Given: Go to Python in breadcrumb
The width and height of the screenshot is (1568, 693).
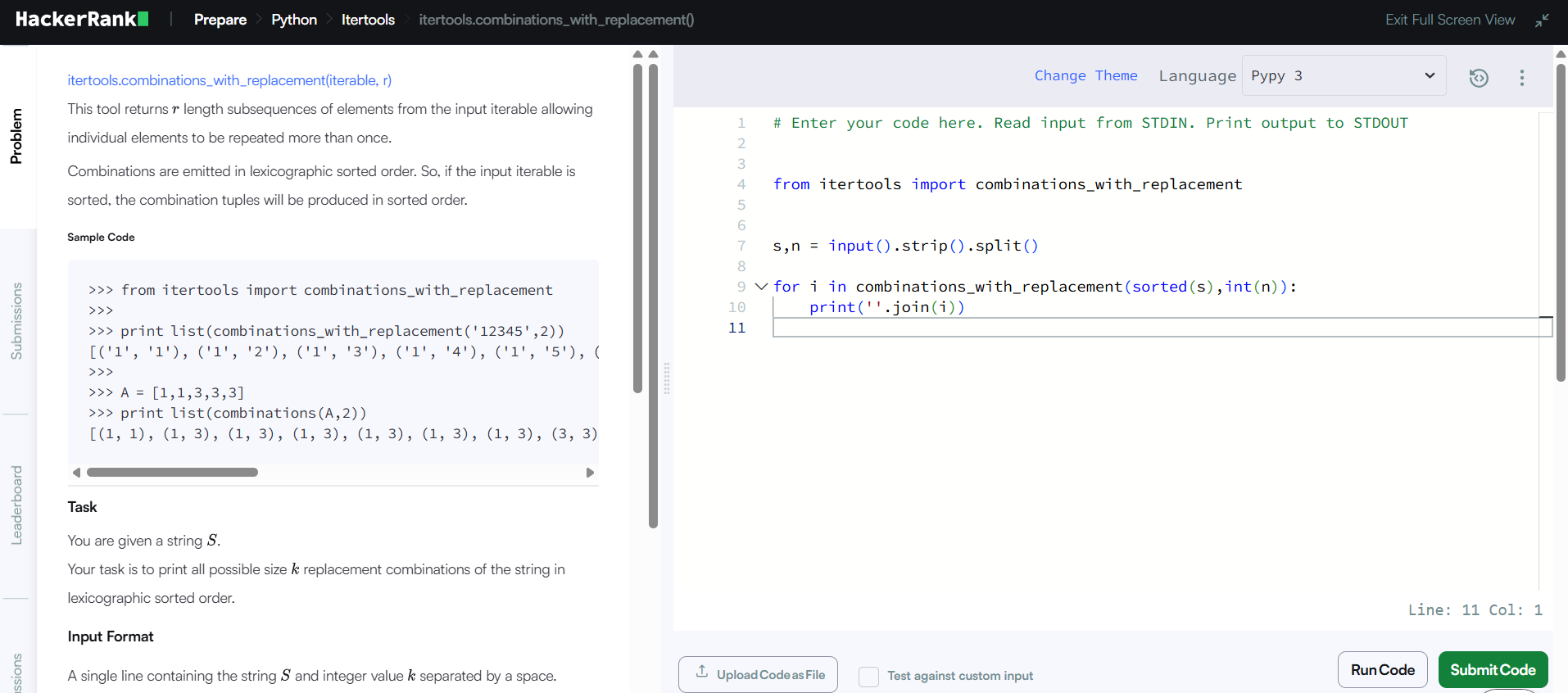Looking at the screenshot, I should [x=294, y=20].
